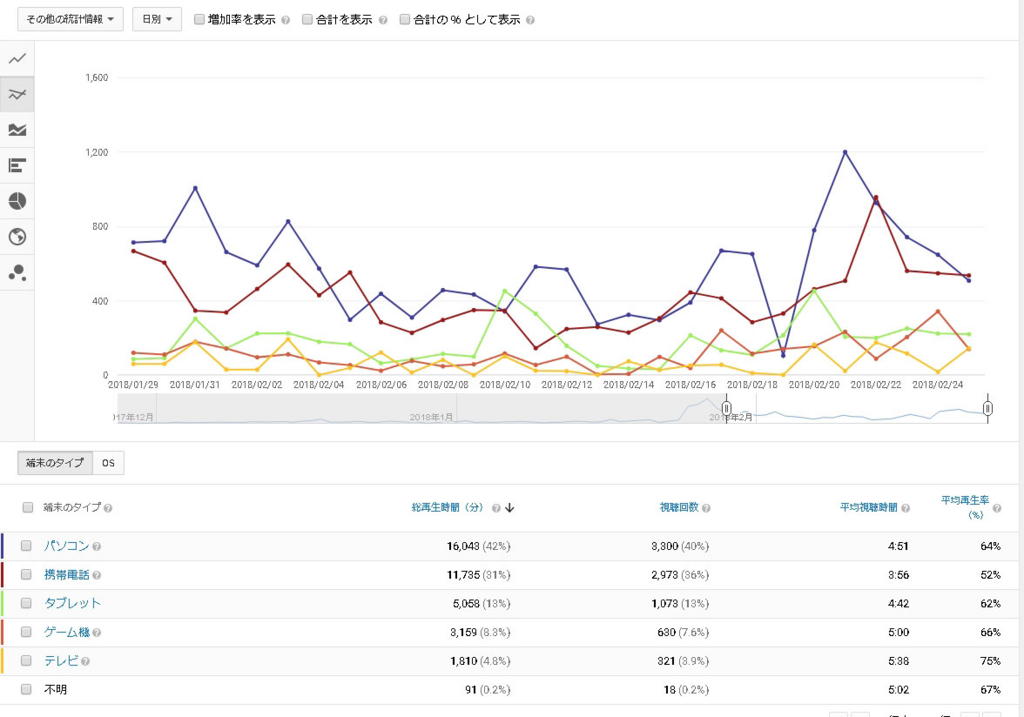
Task: Tick the ゲーム機 row checkbox
Action: (26, 631)
